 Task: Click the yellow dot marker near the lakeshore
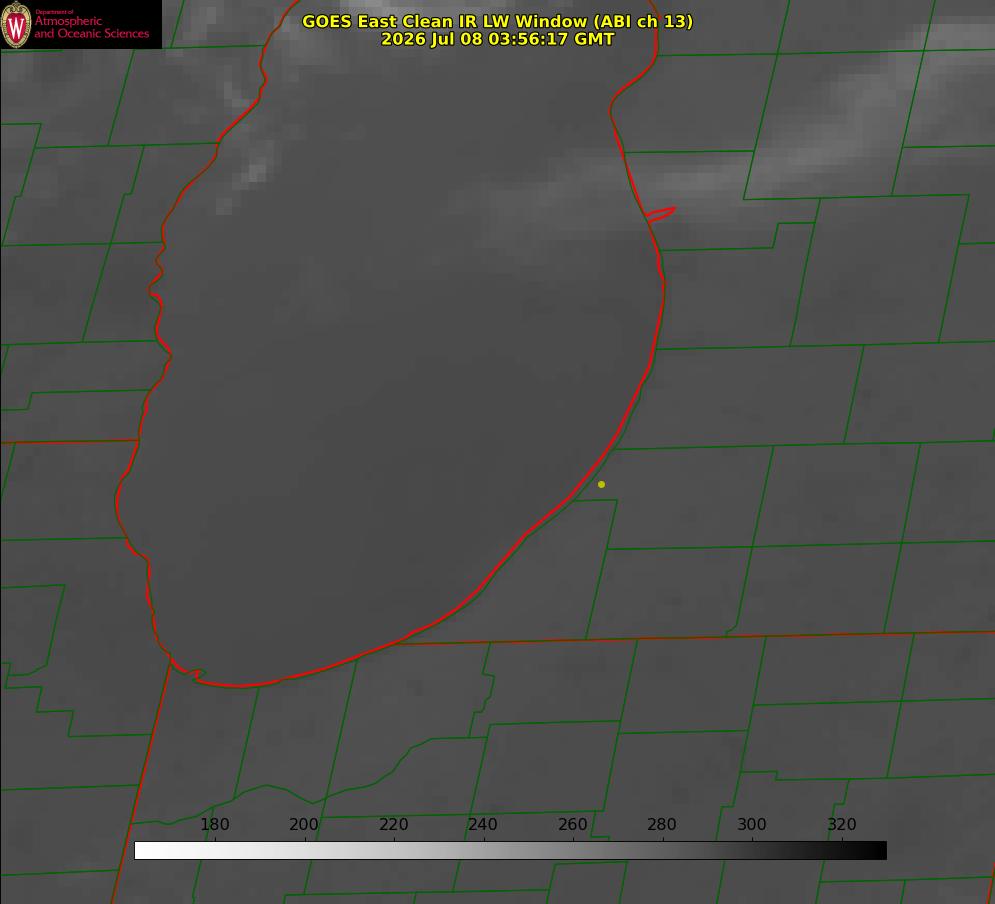click(x=601, y=484)
